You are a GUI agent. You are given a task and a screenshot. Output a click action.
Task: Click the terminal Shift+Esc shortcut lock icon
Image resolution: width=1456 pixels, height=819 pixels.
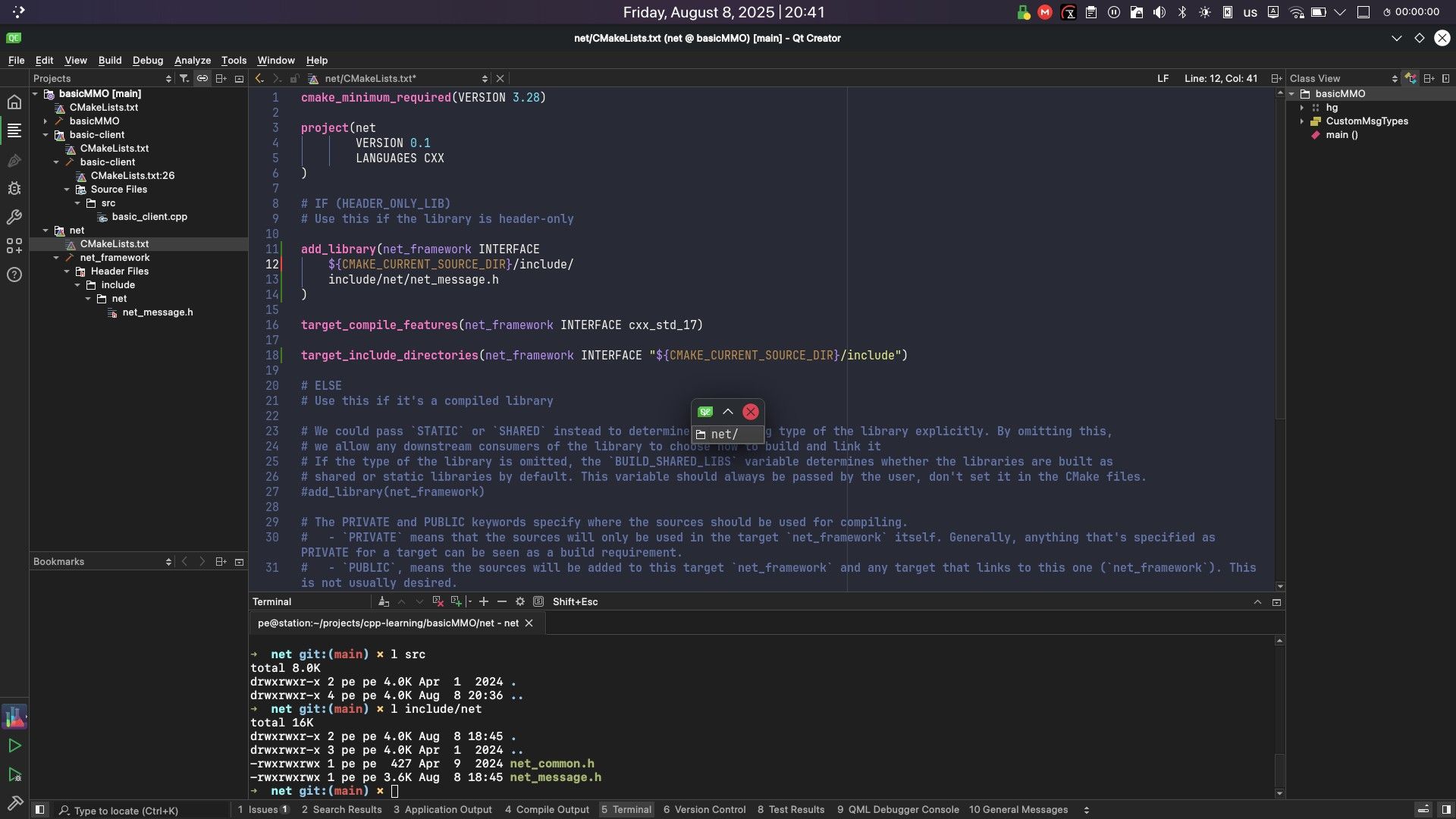coord(538,602)
